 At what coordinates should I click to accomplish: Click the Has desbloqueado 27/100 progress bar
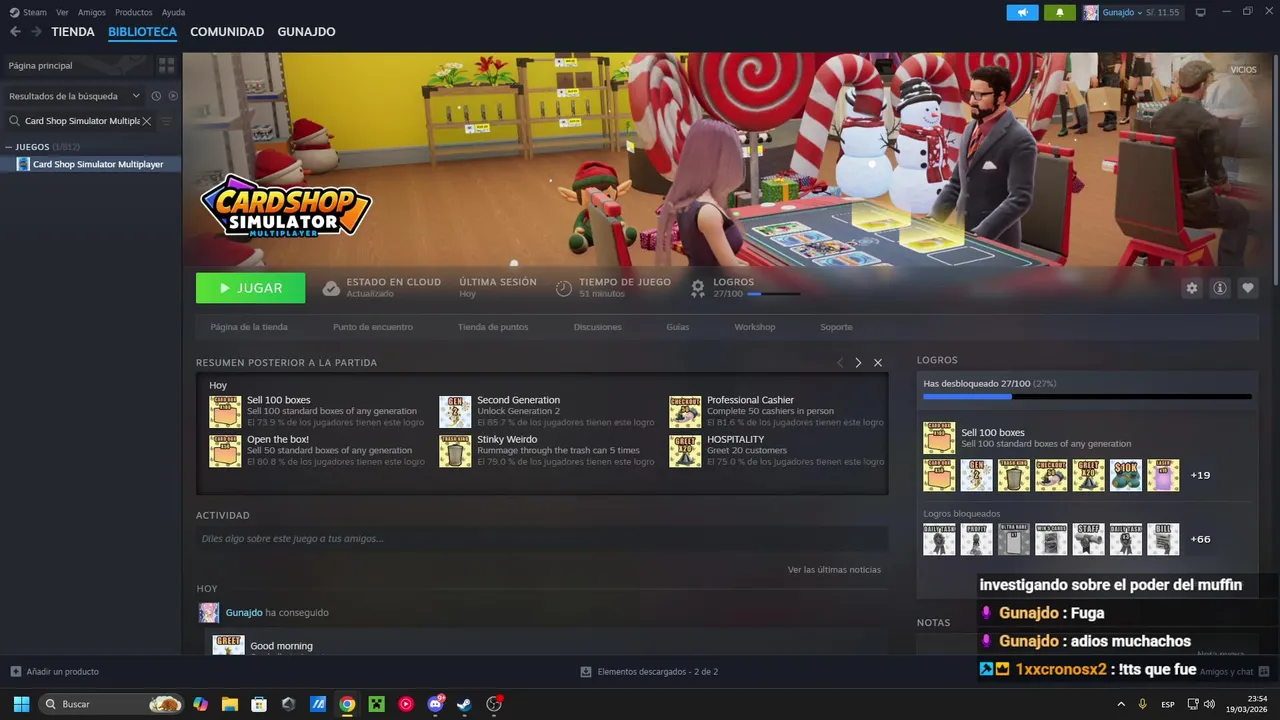tap(1087, 397)
